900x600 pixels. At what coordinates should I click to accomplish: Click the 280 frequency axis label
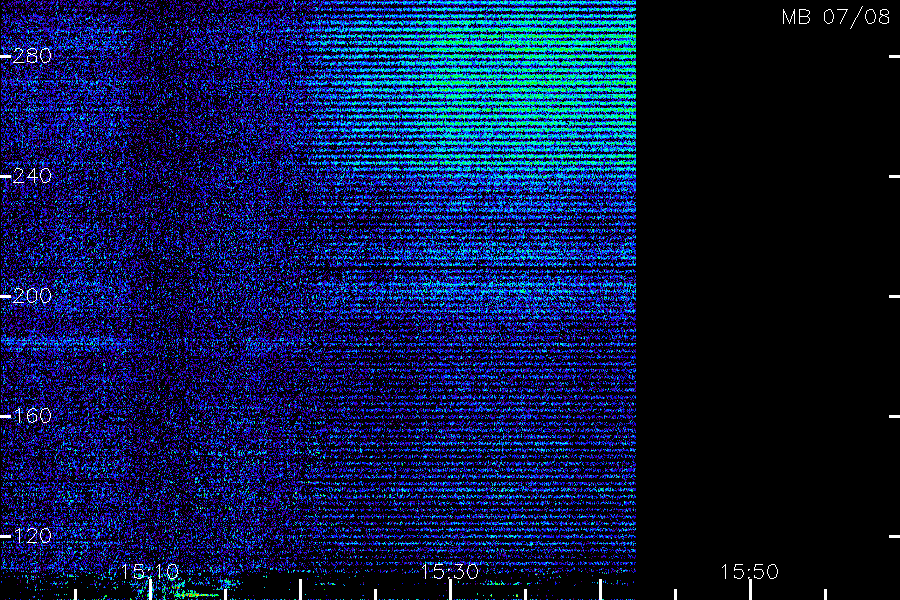[x=32, y=56]
